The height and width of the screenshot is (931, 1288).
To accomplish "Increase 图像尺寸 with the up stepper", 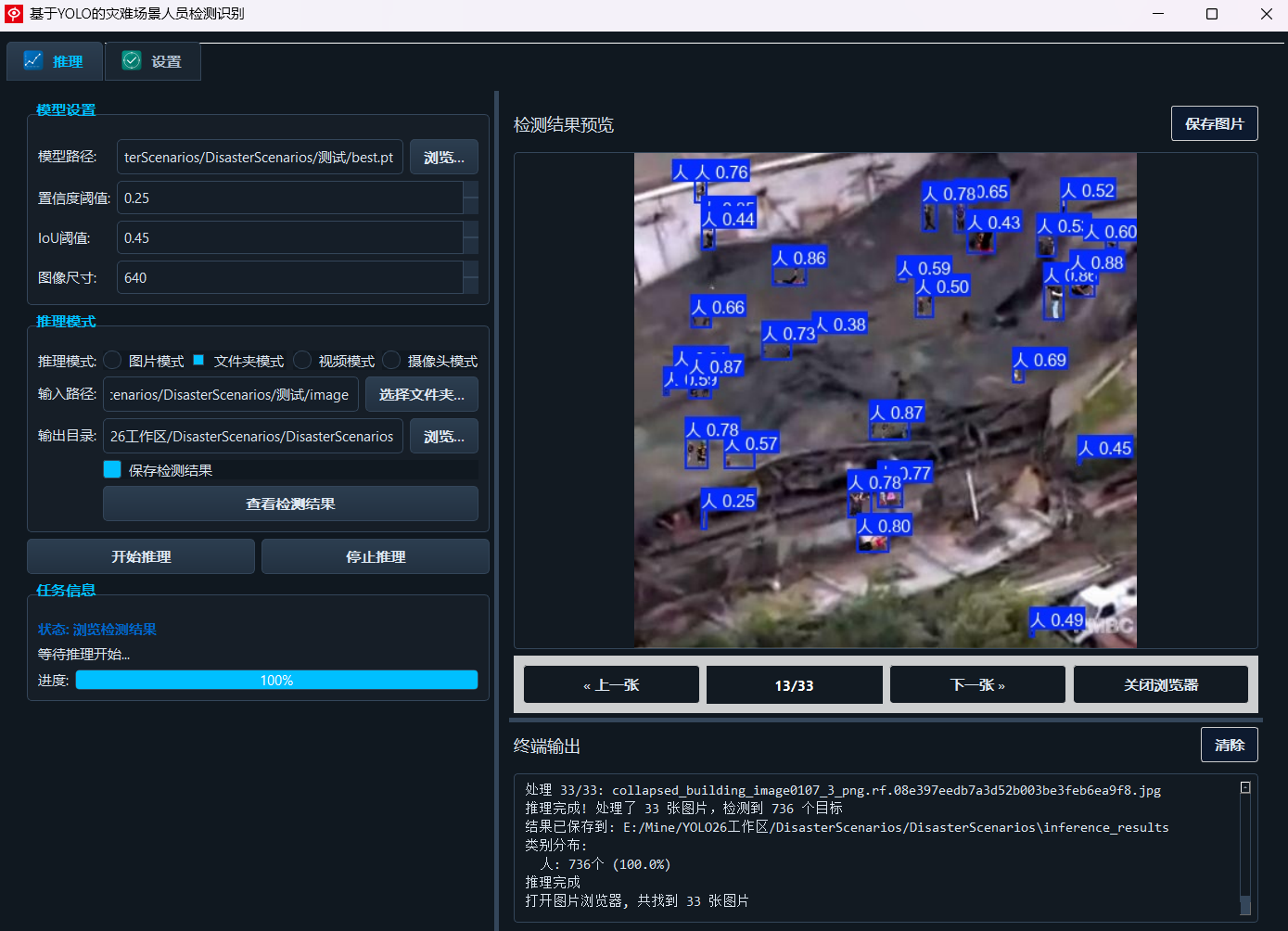I will pos(470,269).
